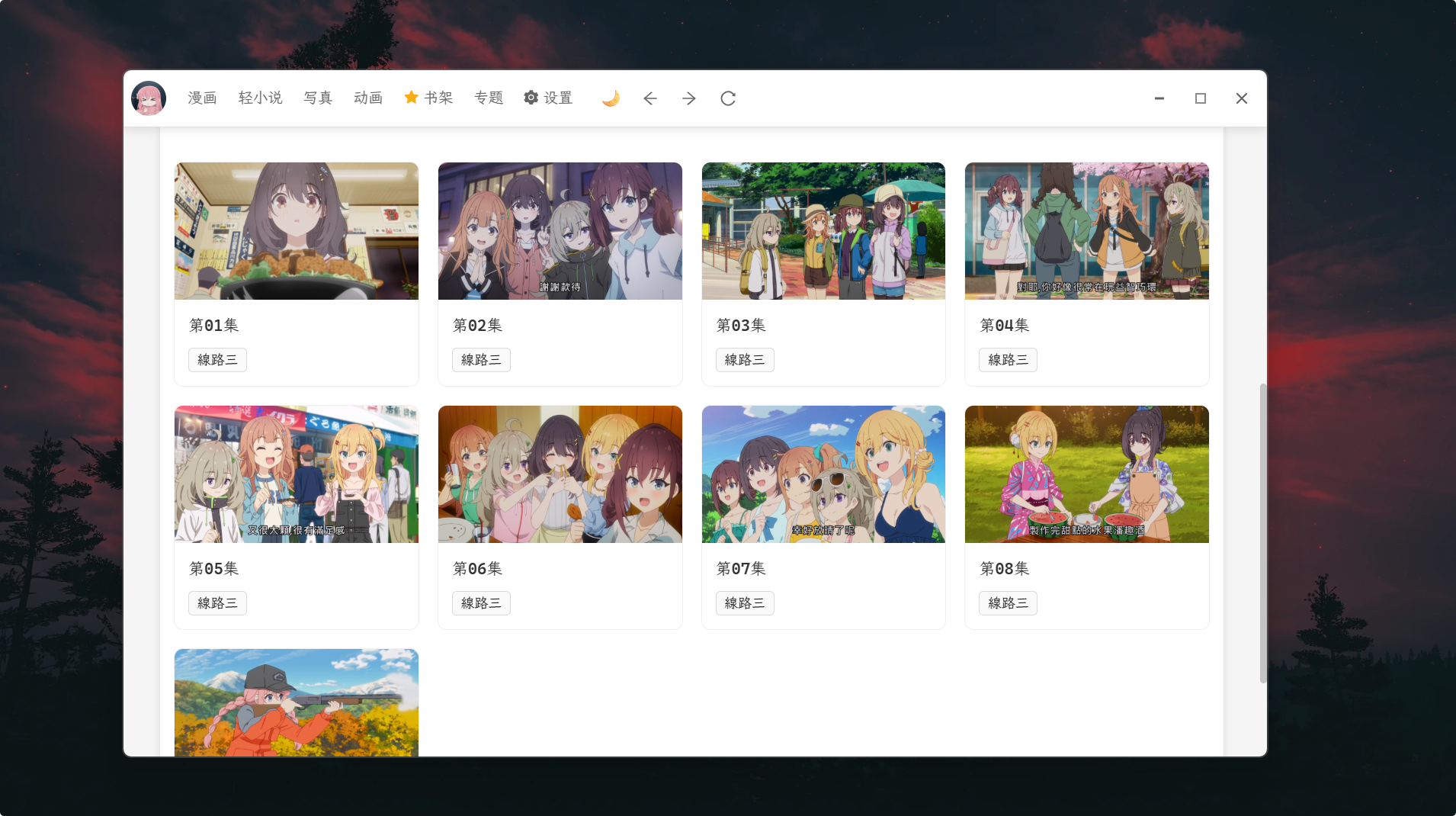Reload the page with the refresh icon
The width and height of the screenshot is (1456, 816).
click(x=728, y=98)
